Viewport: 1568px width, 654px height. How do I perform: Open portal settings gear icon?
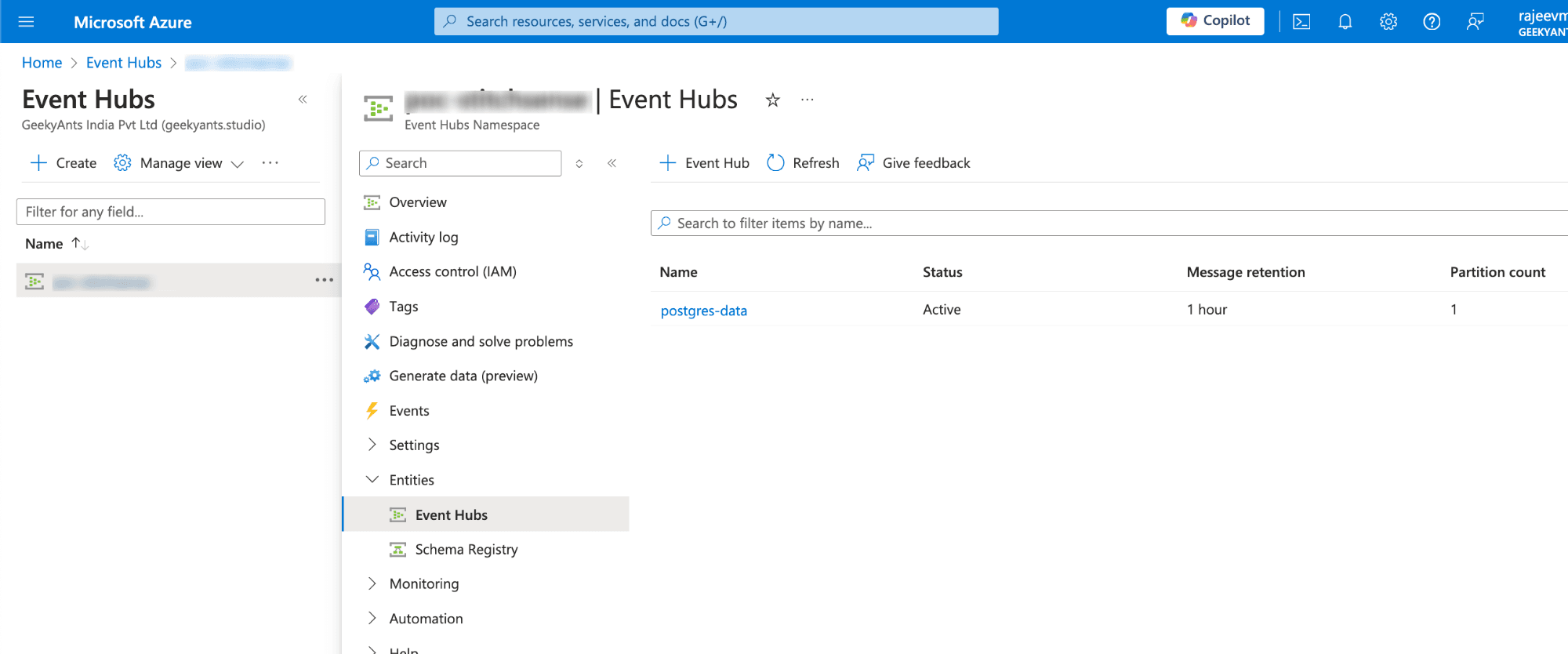point(1388,22)
